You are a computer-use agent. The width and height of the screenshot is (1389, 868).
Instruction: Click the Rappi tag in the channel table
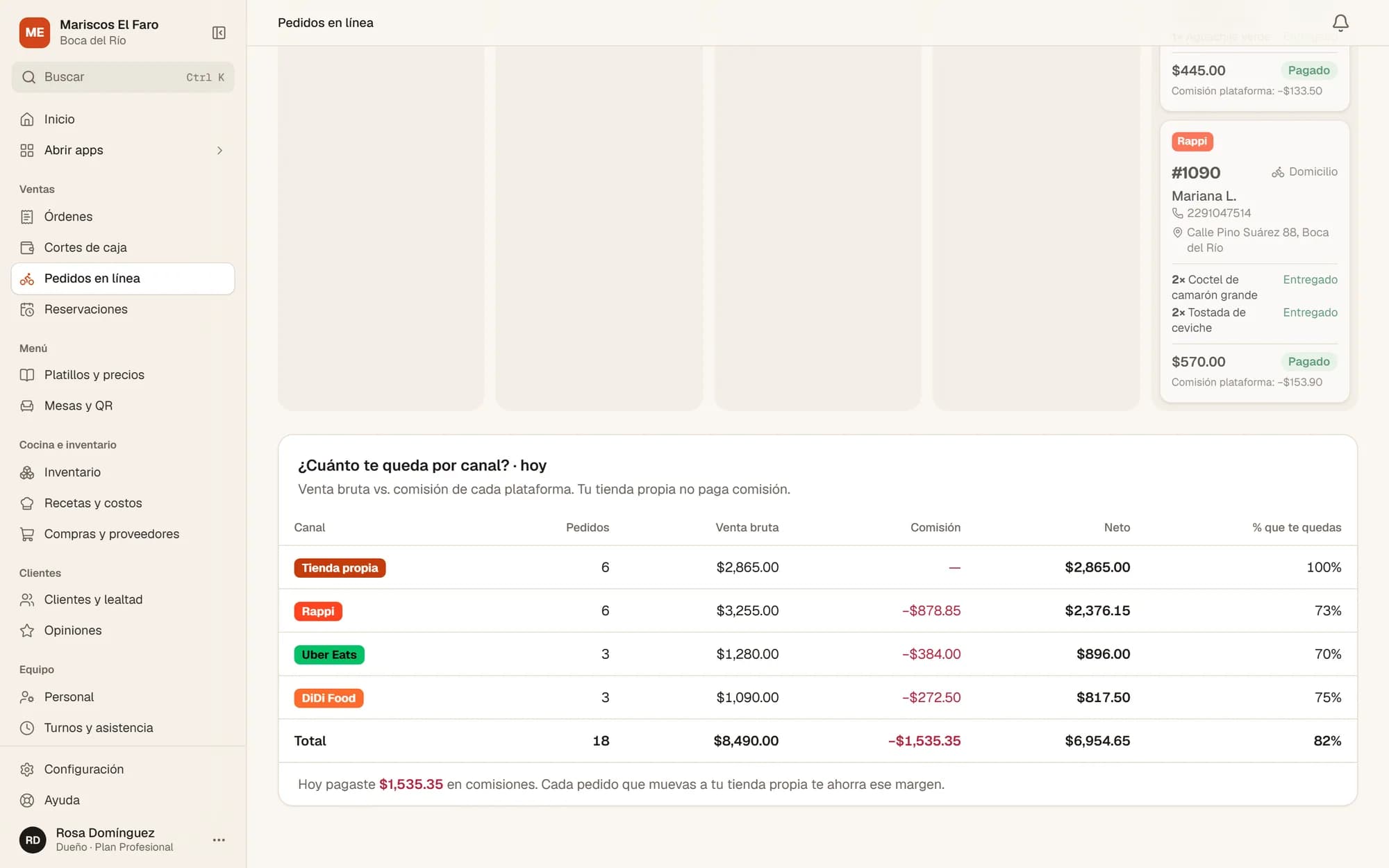pos(318,611)
